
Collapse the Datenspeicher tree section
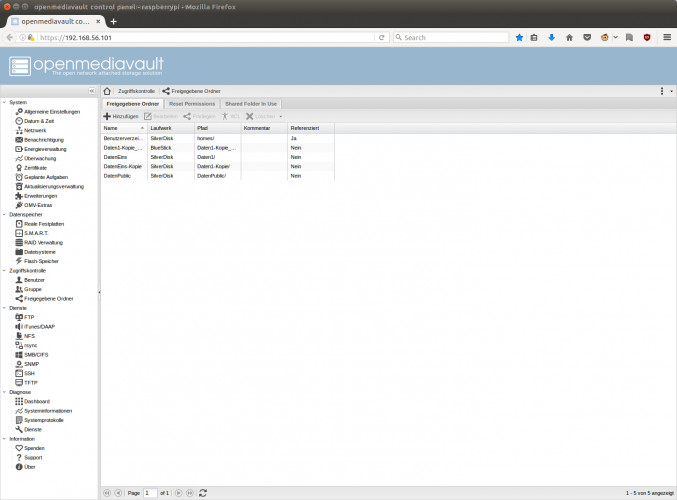(4, 215)
